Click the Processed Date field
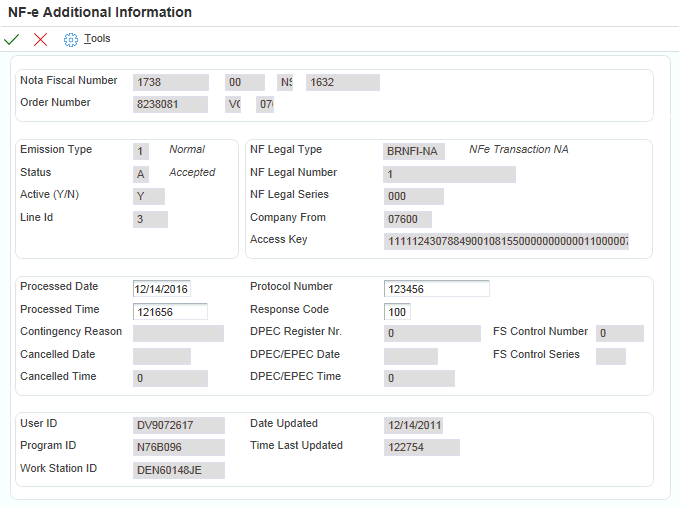 pyautogui.click(x=161, y=289)
